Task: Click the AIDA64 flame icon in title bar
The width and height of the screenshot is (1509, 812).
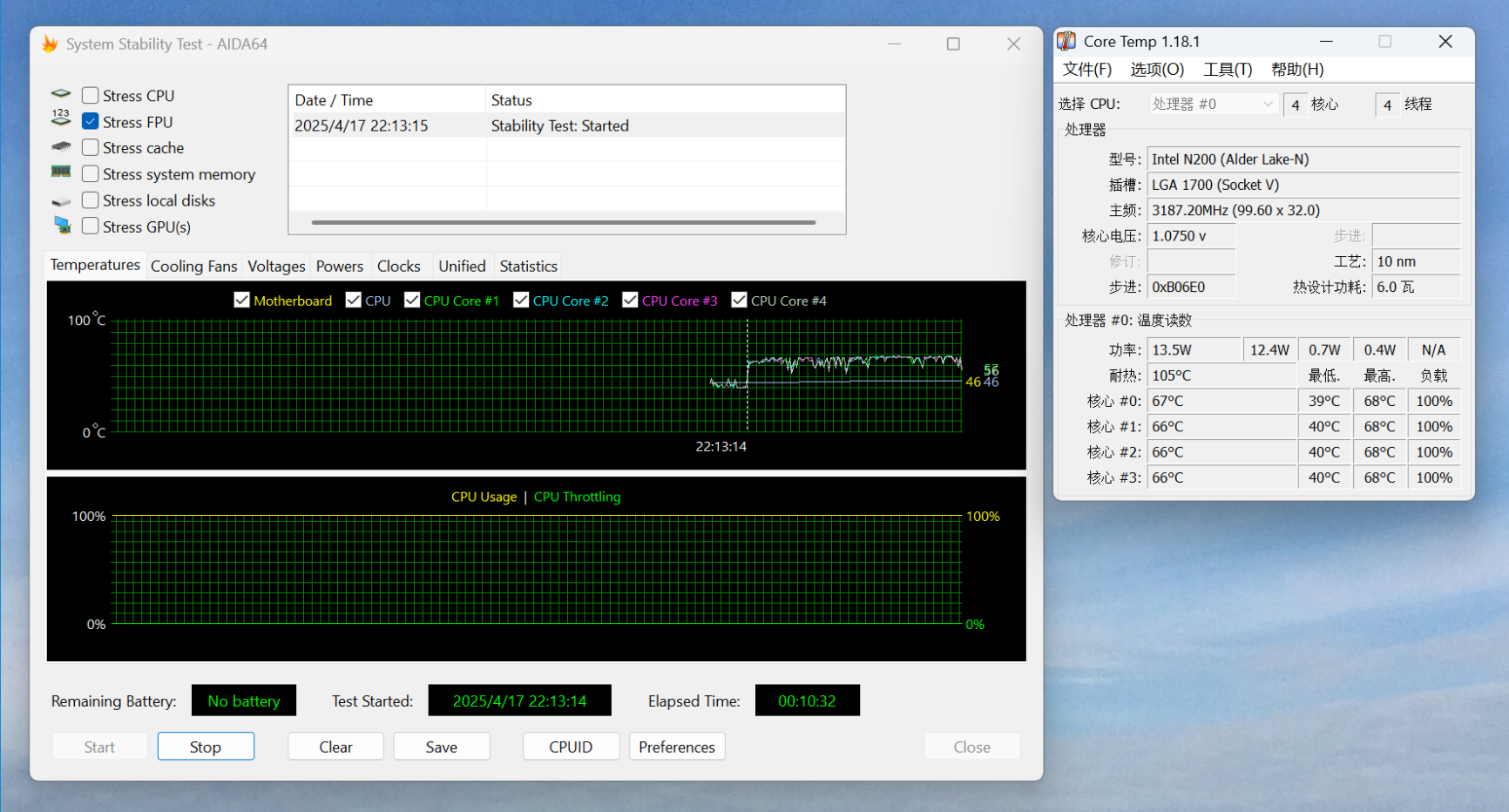Action: click(50, 44)
